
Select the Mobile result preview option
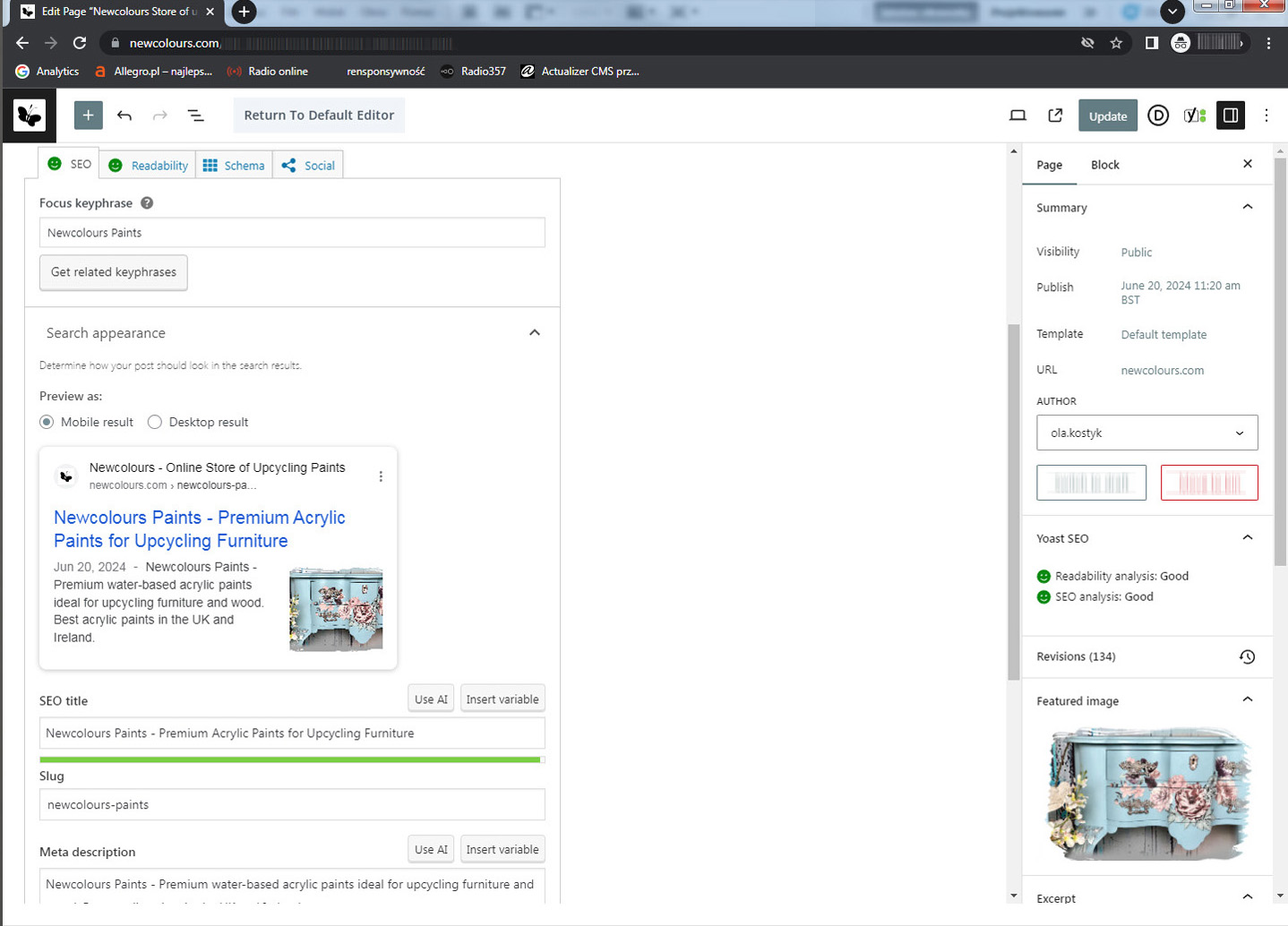coord(47,422)
